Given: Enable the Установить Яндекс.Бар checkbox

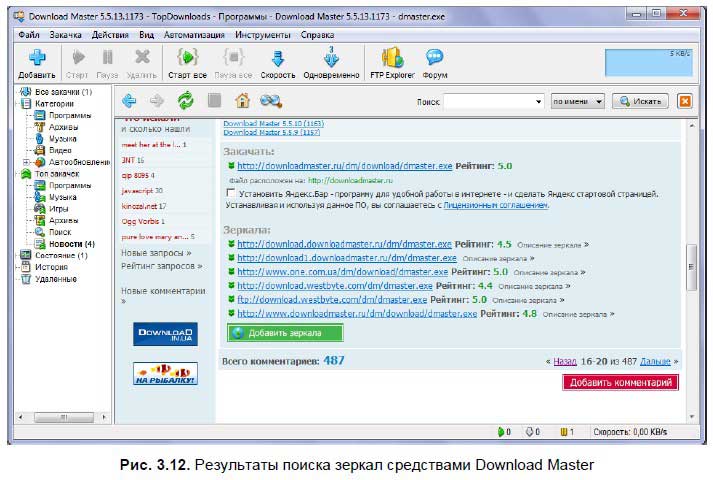Looking at the screenshot, I should click(x=233, y=192).
